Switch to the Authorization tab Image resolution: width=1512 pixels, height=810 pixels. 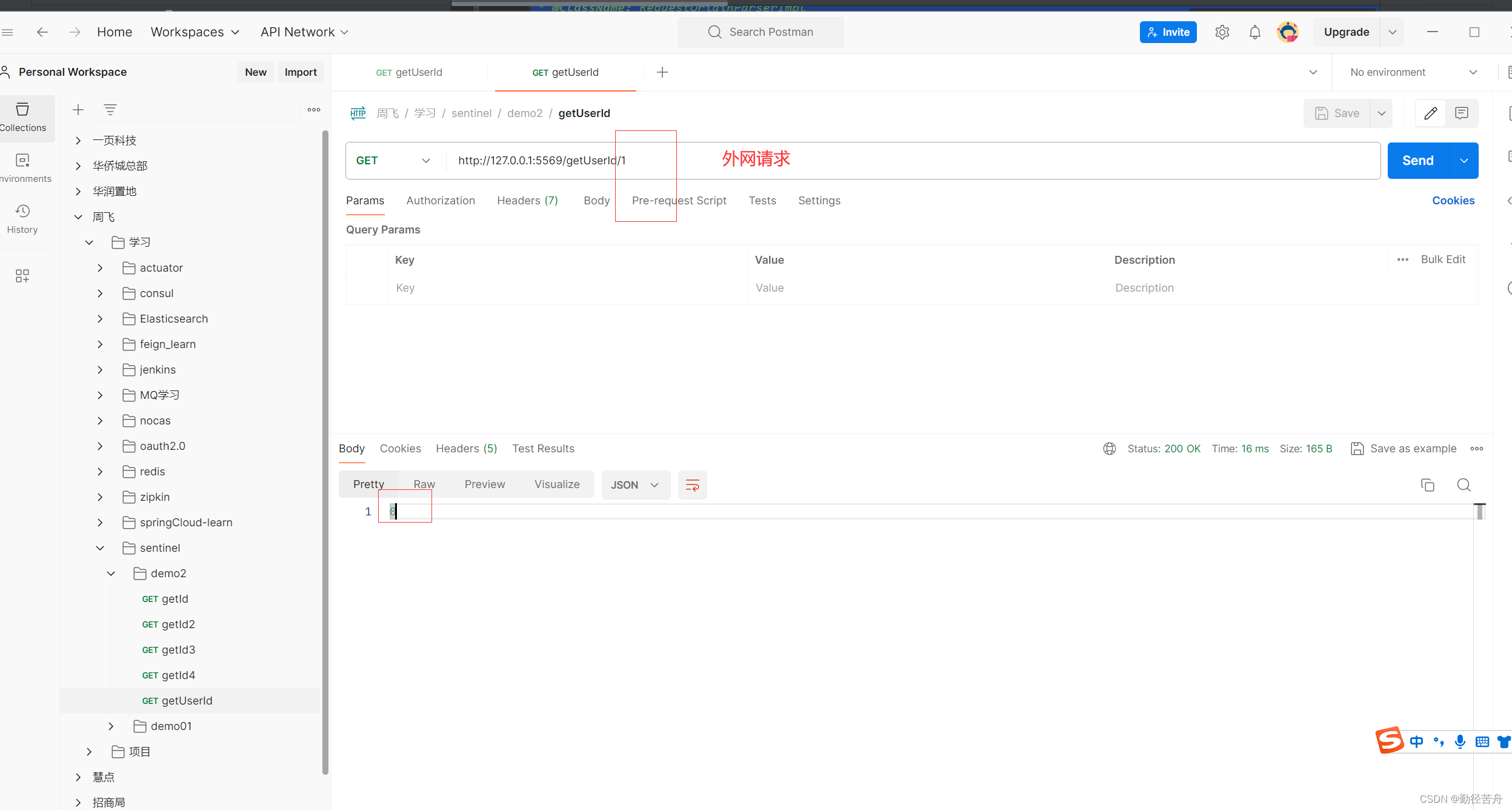(x=441, y=201)
